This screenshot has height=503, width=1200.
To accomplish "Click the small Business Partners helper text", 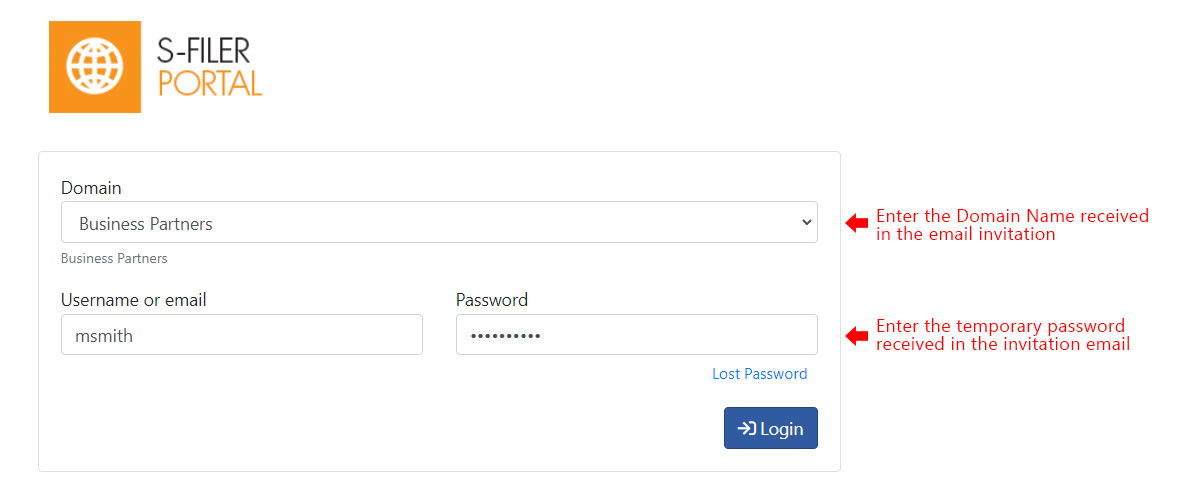I will 114,258.
